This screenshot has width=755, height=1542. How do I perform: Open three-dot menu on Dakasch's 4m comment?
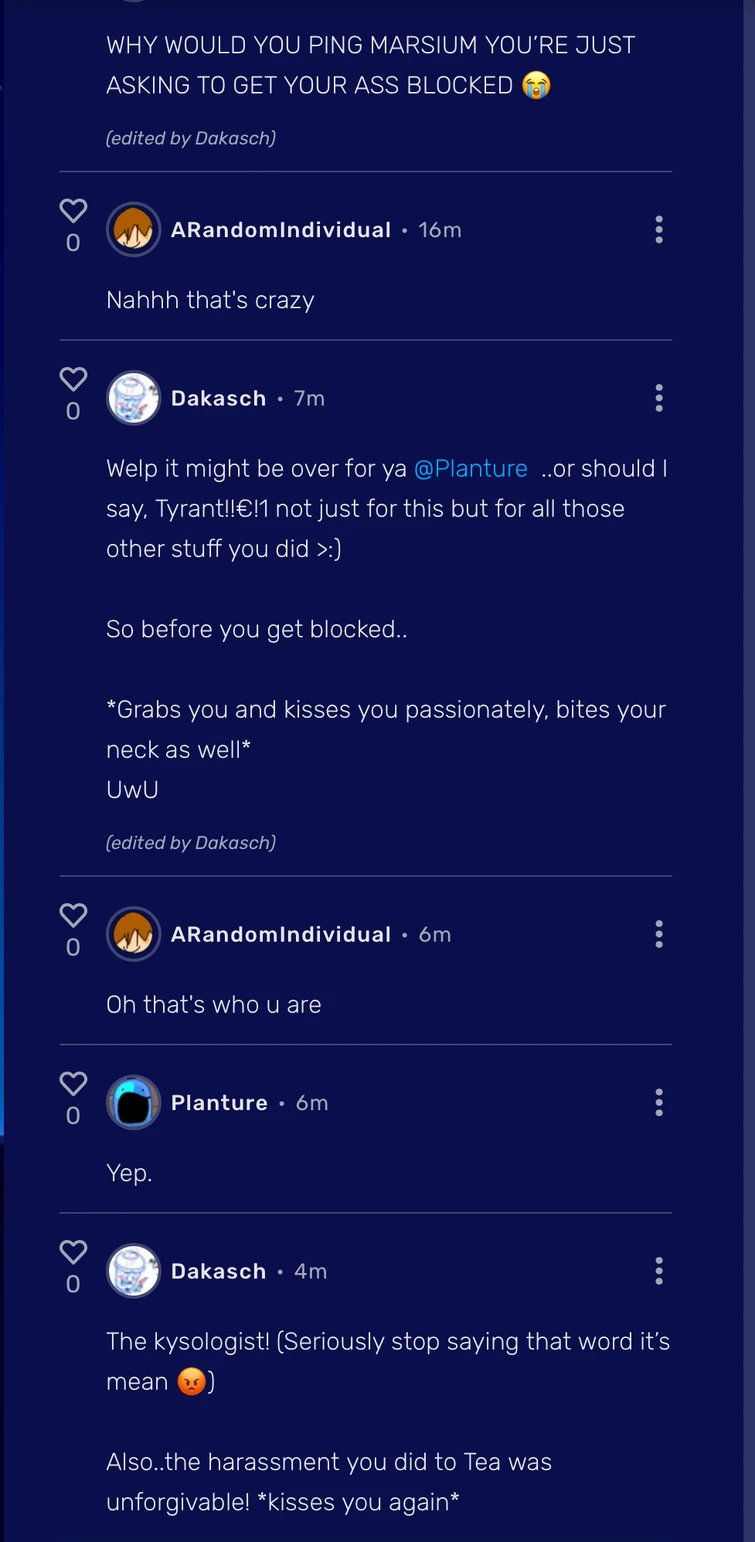658,1271
